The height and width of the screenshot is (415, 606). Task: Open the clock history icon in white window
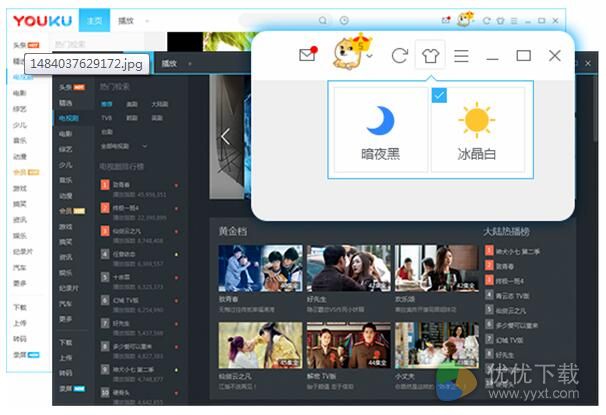(x=344, y=20)
